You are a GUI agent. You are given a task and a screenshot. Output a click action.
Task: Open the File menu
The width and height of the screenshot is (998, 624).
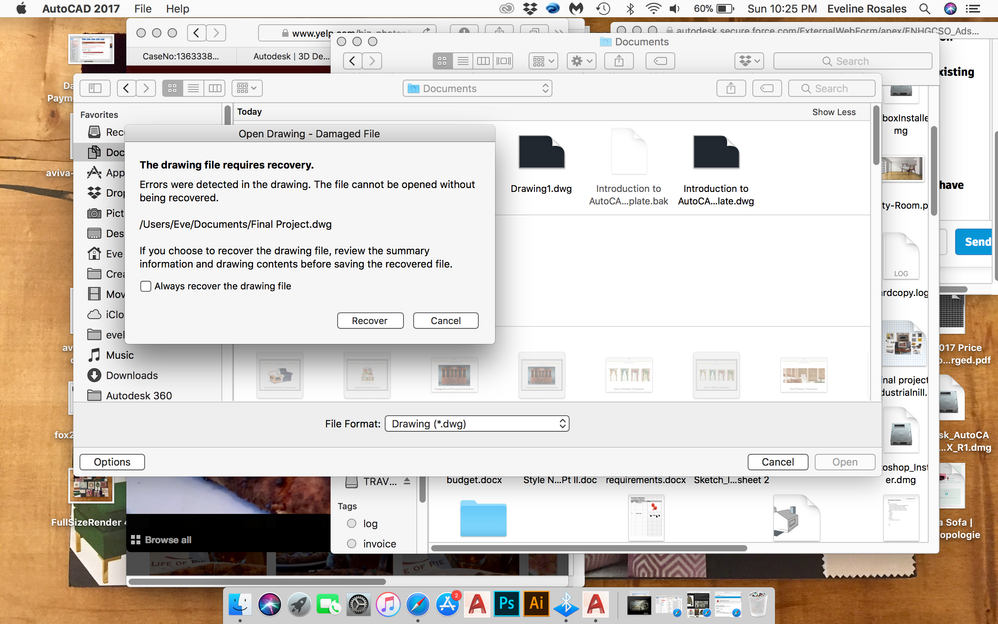[143, 9]
